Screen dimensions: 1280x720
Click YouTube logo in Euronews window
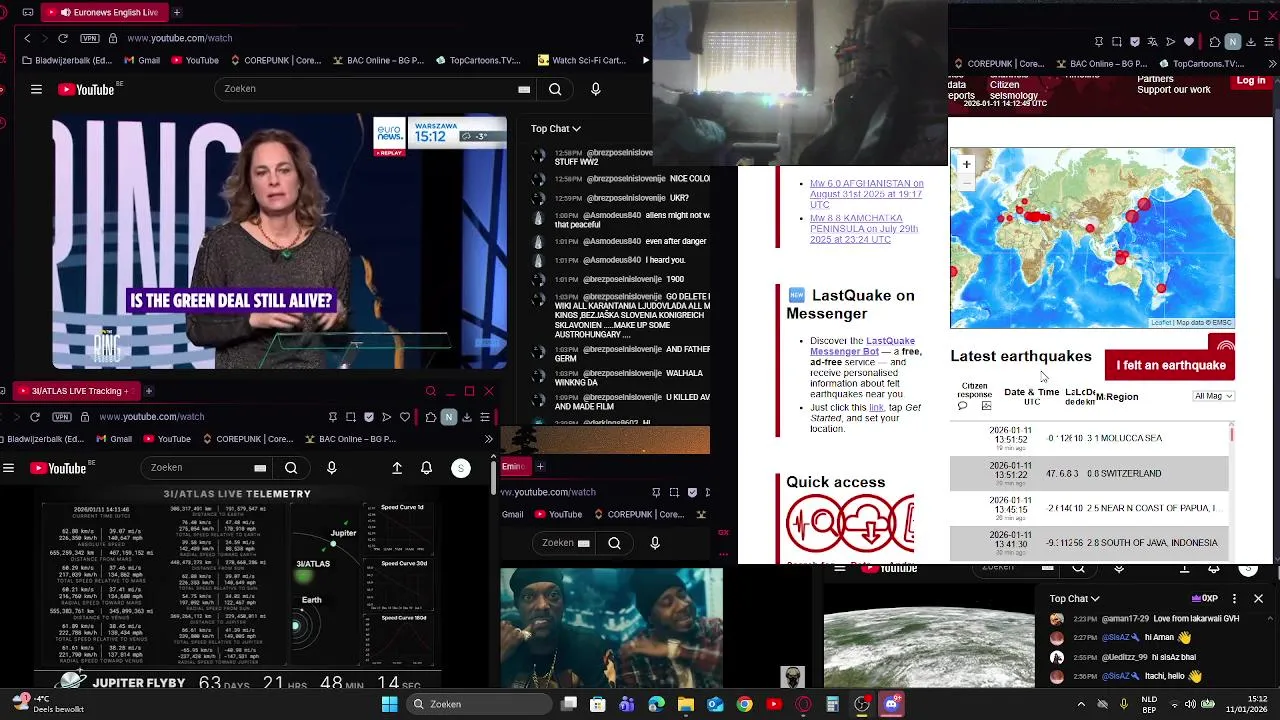88,89
